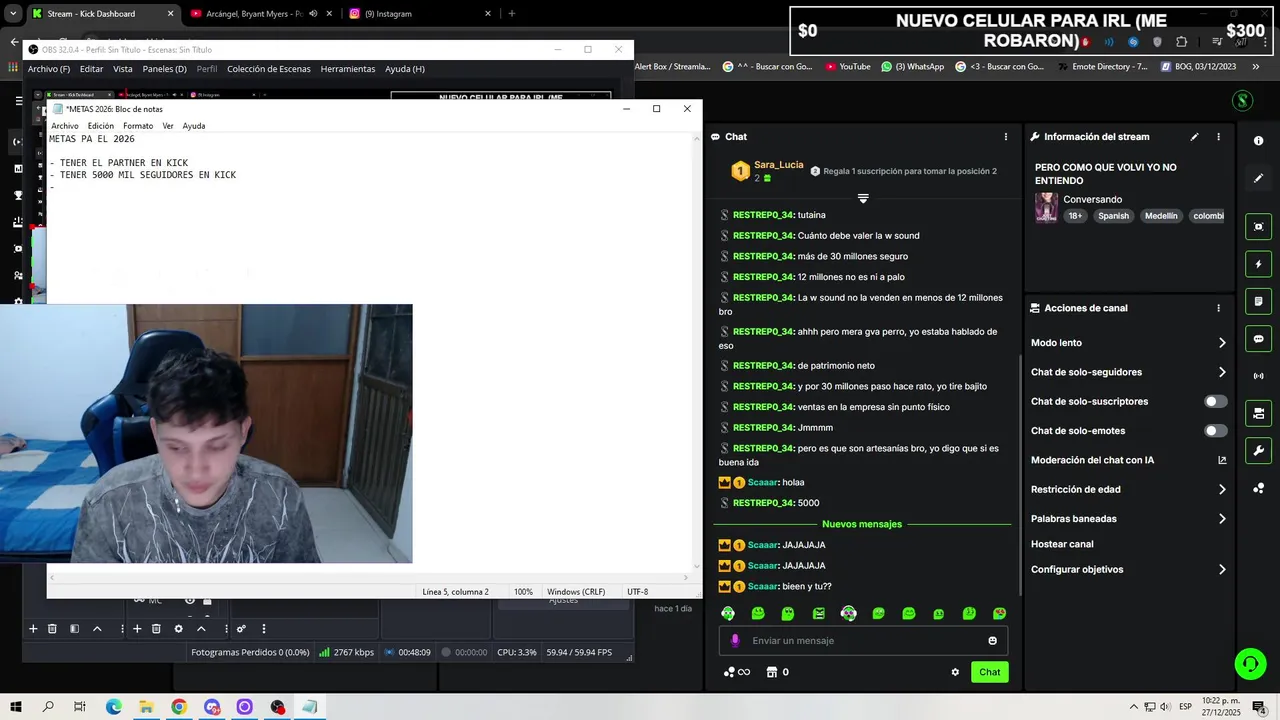Show more bookmarks with the chevron
Screen dimensions: 1280x720
coord(1256,67)
